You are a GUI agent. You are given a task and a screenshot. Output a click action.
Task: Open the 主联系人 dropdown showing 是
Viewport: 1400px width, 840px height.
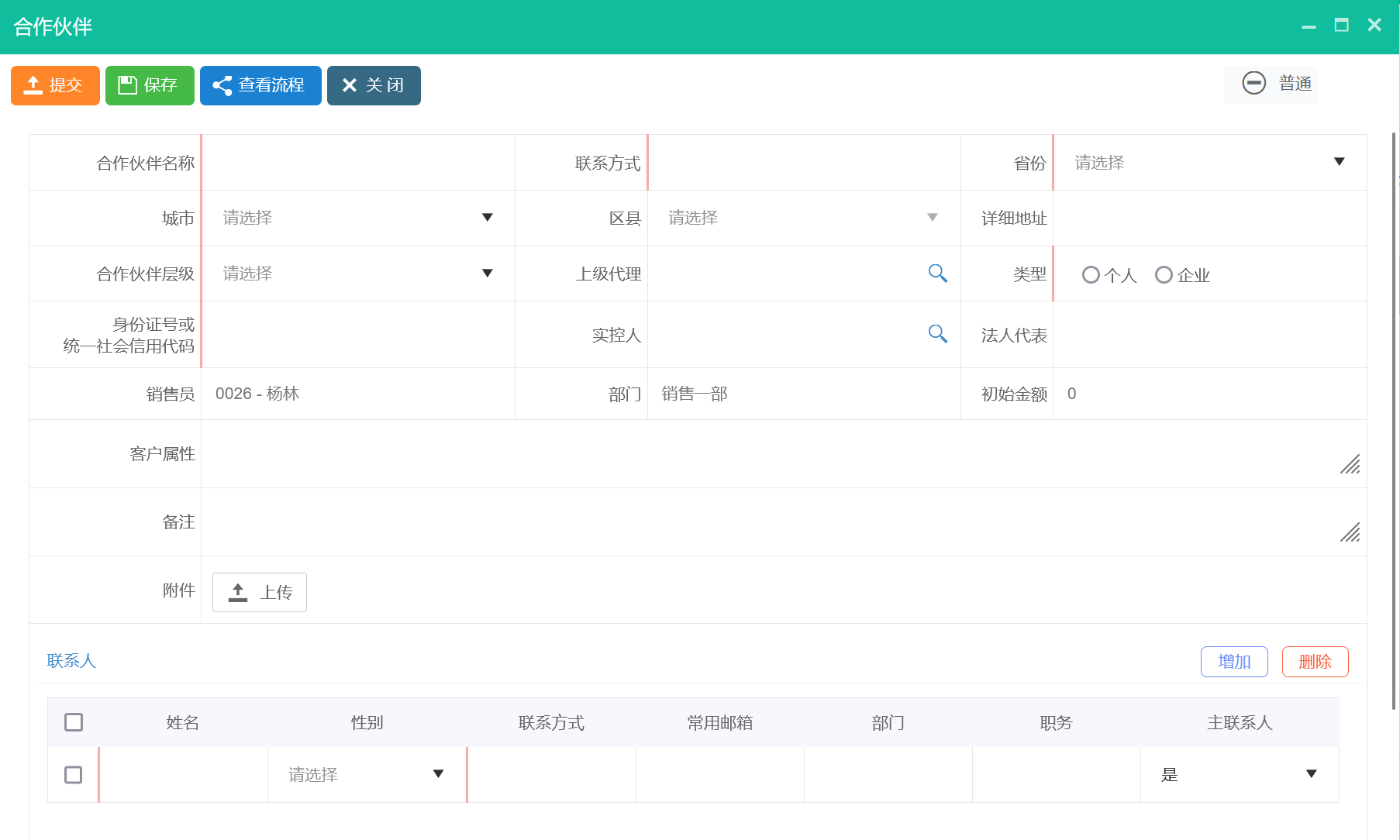1239,775
